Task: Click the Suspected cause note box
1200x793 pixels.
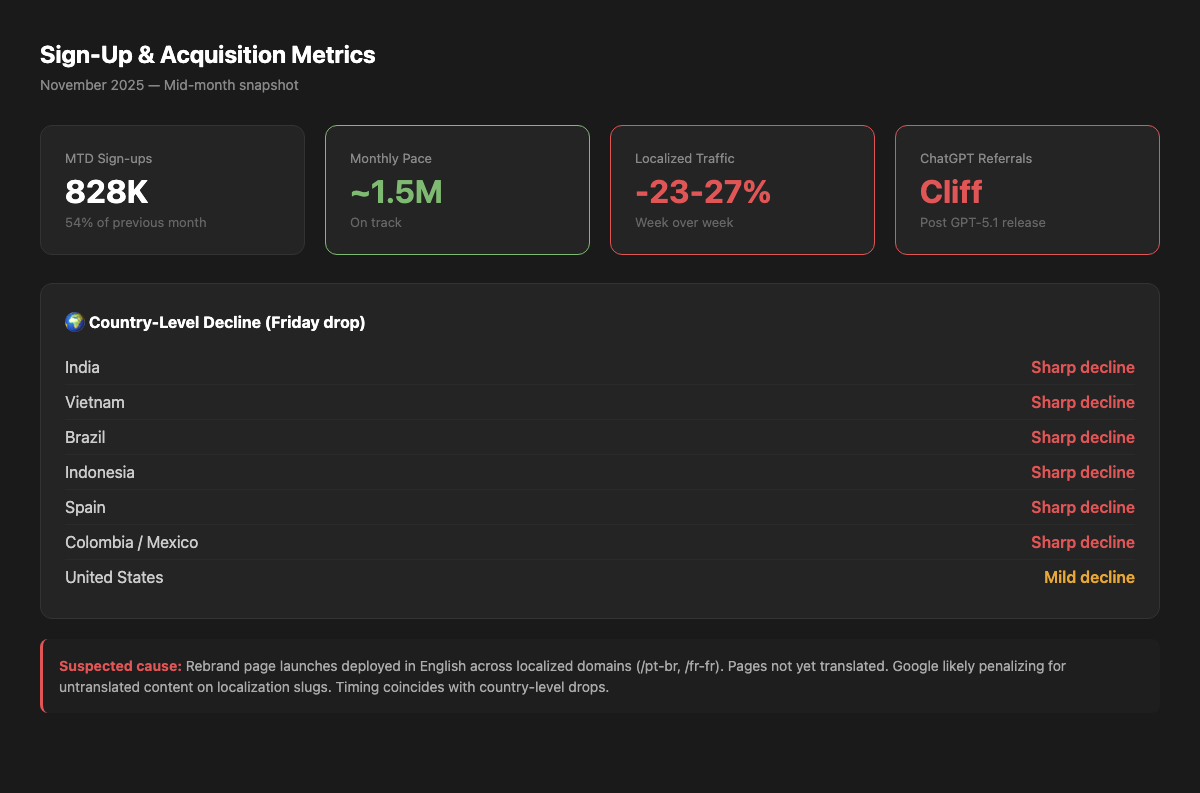Action: 600,676
